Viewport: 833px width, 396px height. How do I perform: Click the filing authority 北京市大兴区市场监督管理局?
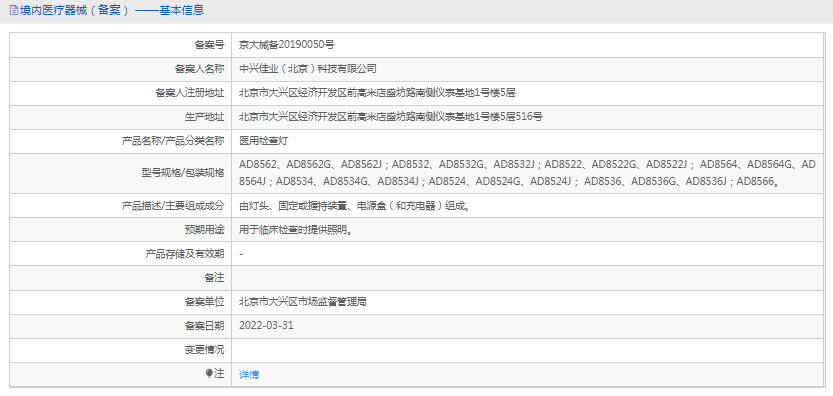pyautogui.click(x=302, y=302)
